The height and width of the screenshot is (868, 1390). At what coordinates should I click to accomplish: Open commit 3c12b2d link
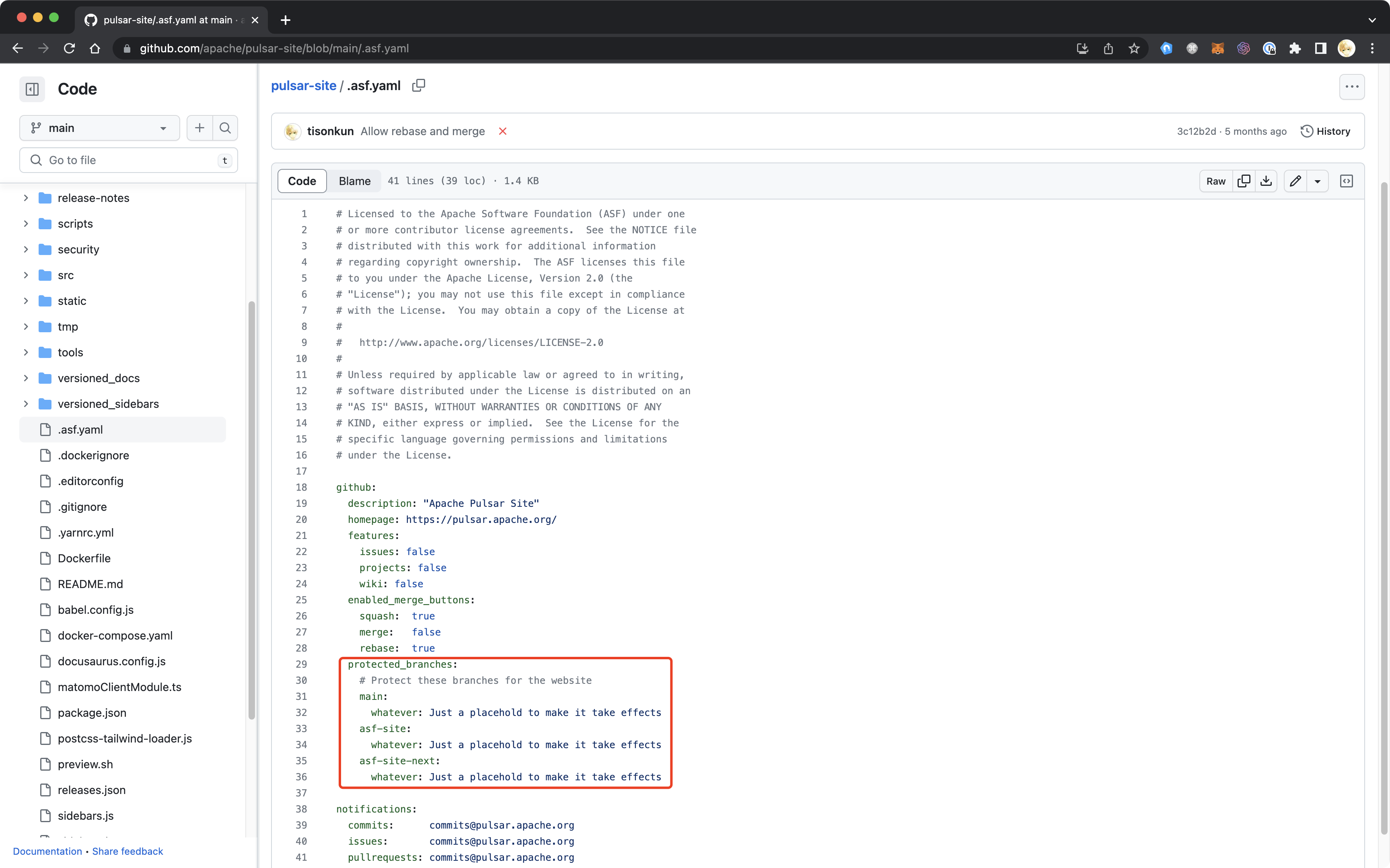[x=1196, y=132]
